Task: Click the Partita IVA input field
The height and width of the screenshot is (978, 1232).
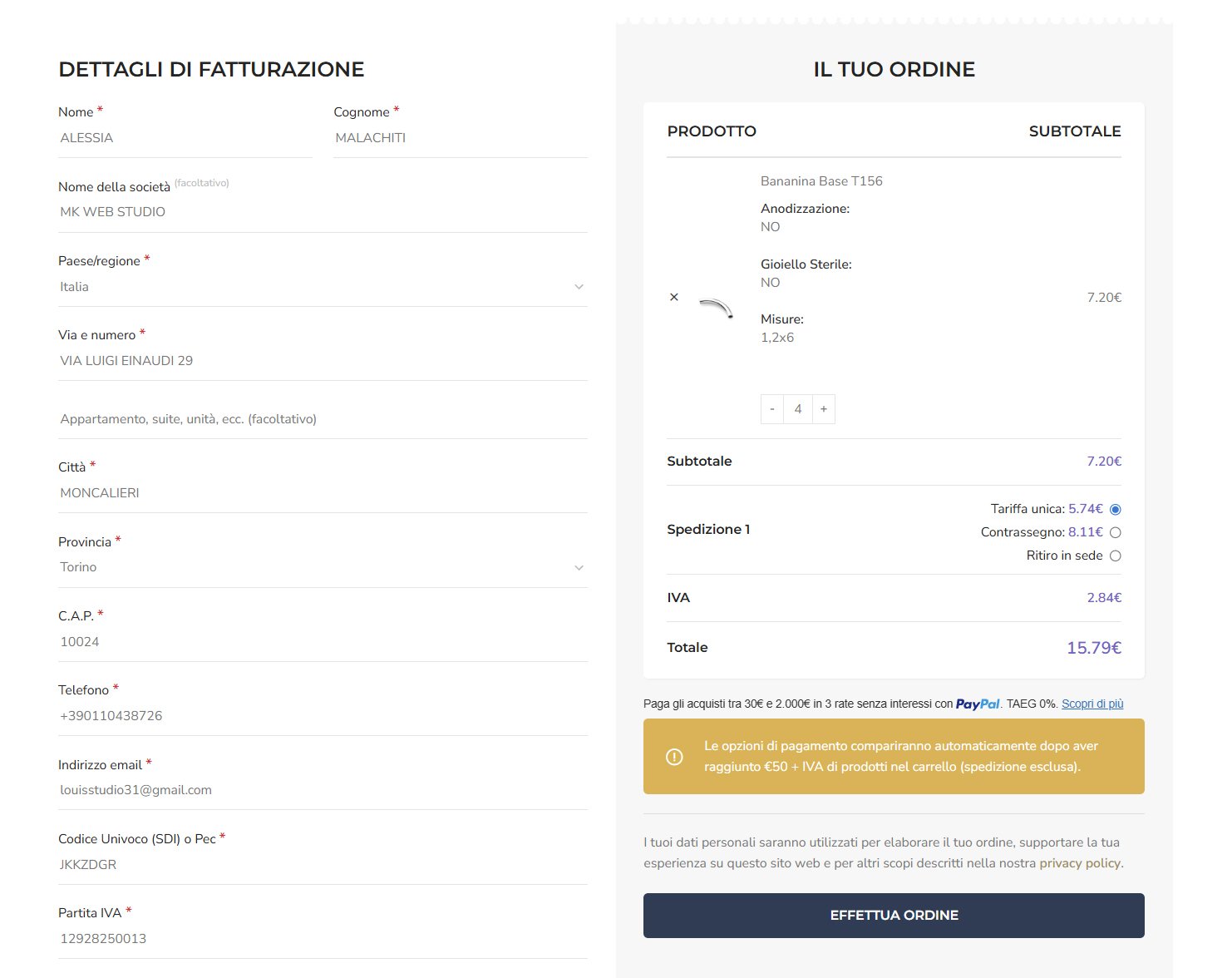Action: click(x=323, y=939)
